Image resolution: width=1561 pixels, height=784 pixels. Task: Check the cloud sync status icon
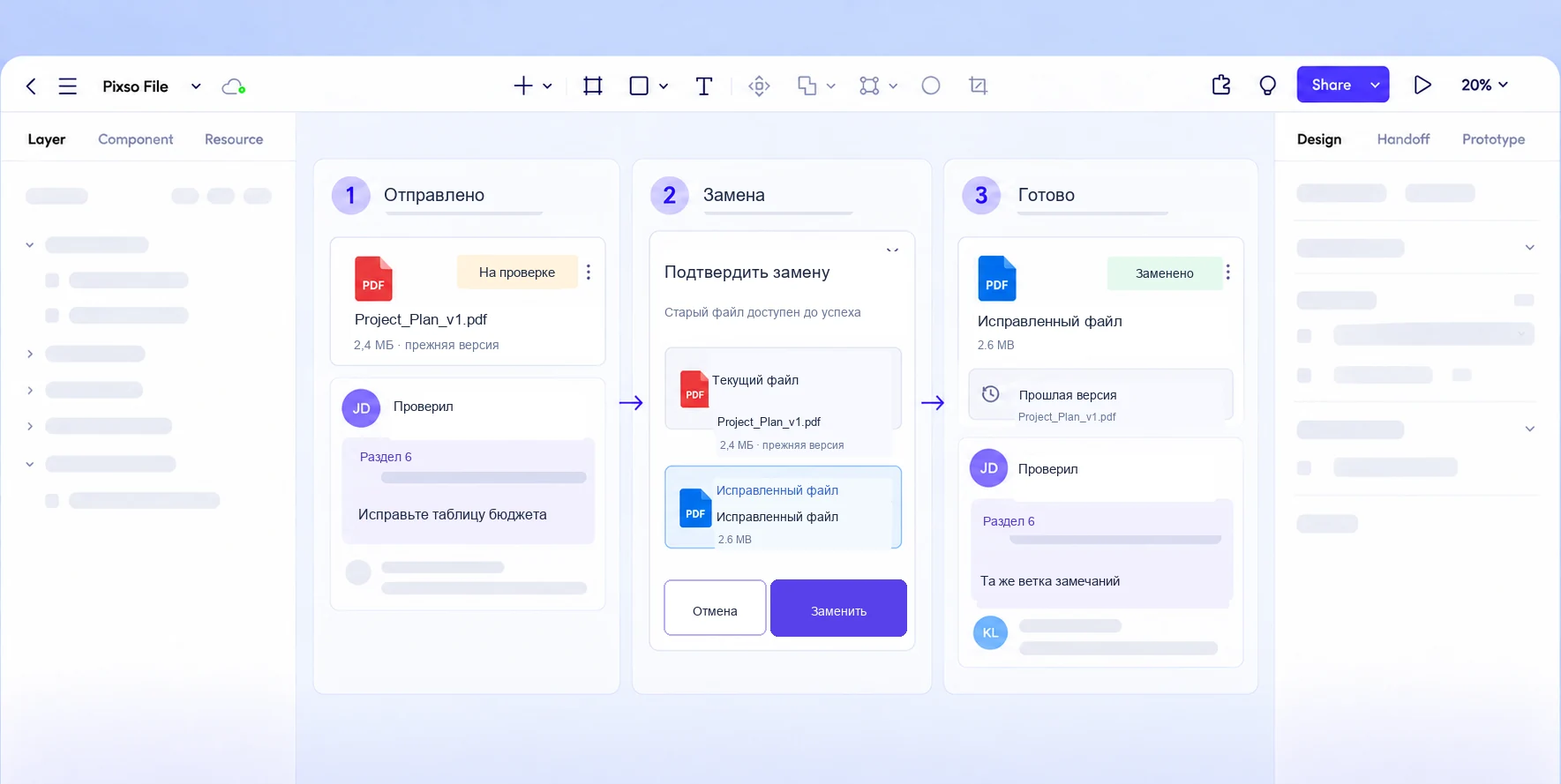tap(233, 86)
